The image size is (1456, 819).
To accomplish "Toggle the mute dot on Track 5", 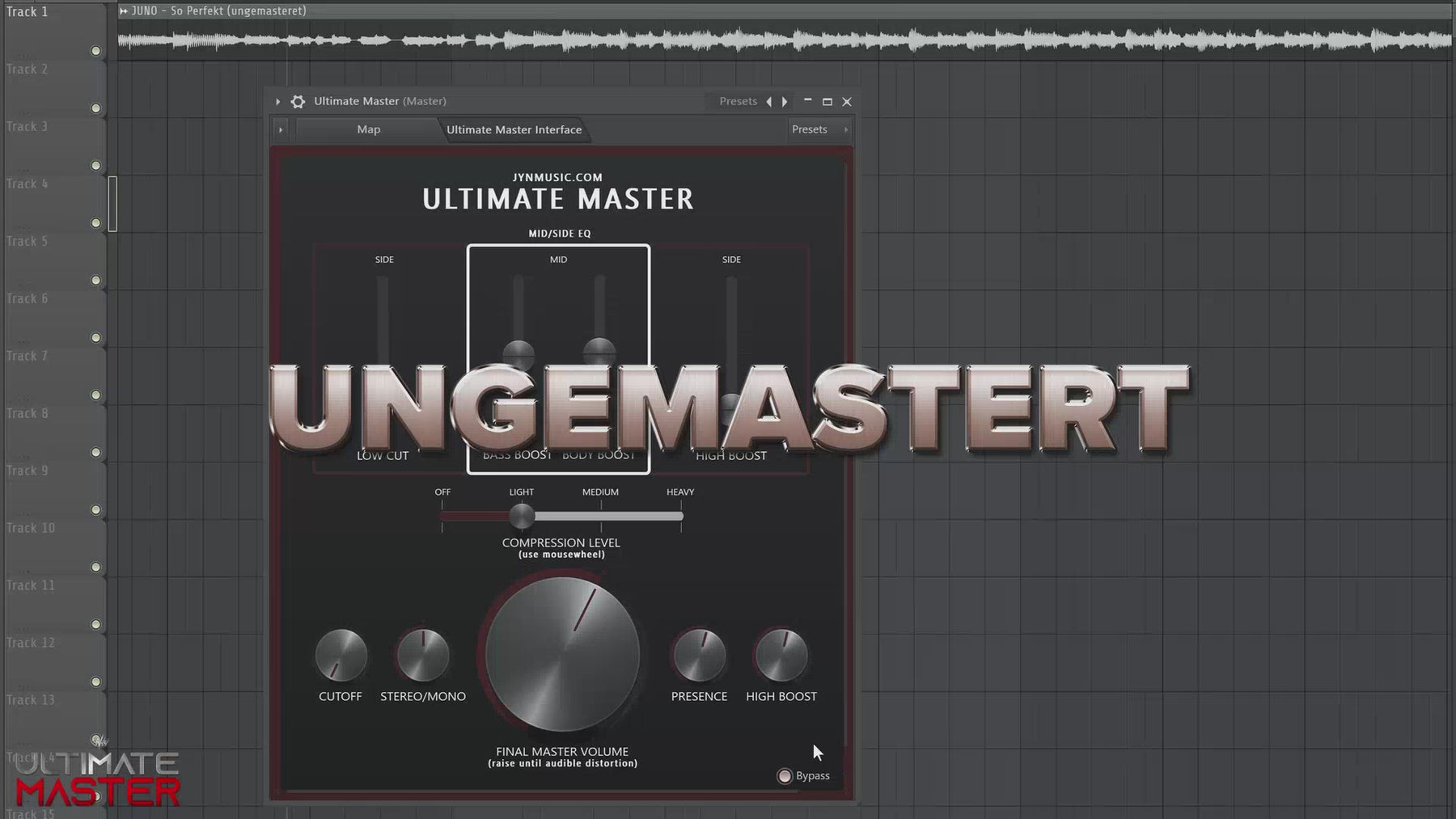I will (95, 279).
